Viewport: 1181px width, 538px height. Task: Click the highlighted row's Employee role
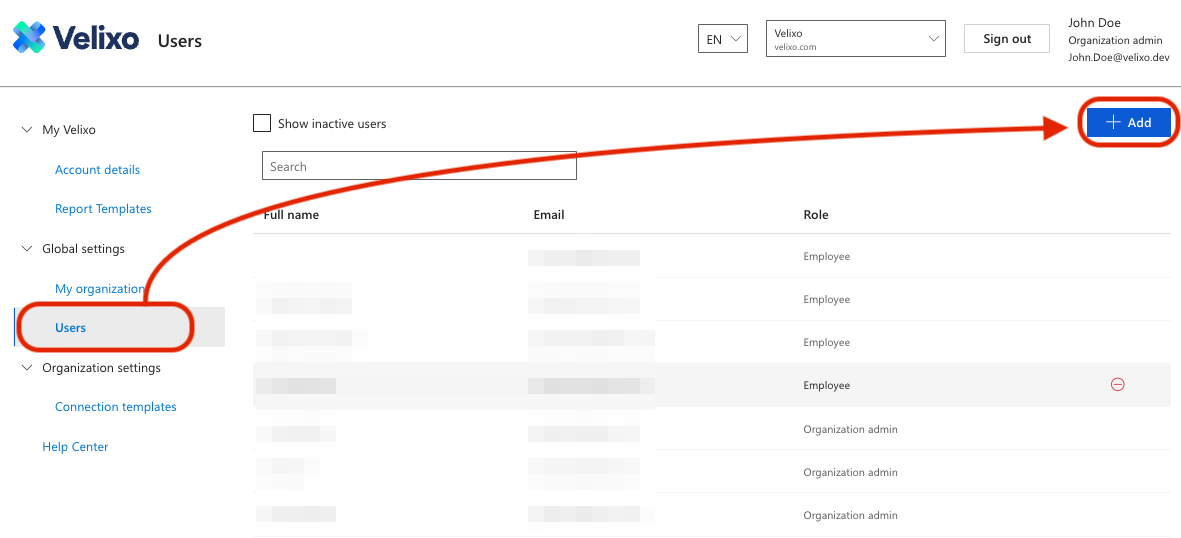point(826,385)
